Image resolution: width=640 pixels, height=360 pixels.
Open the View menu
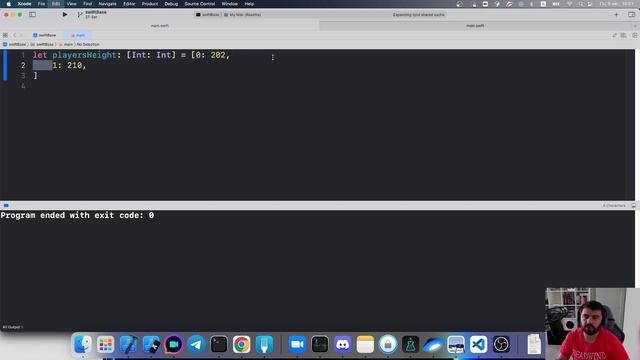click(x=71, y=4)
